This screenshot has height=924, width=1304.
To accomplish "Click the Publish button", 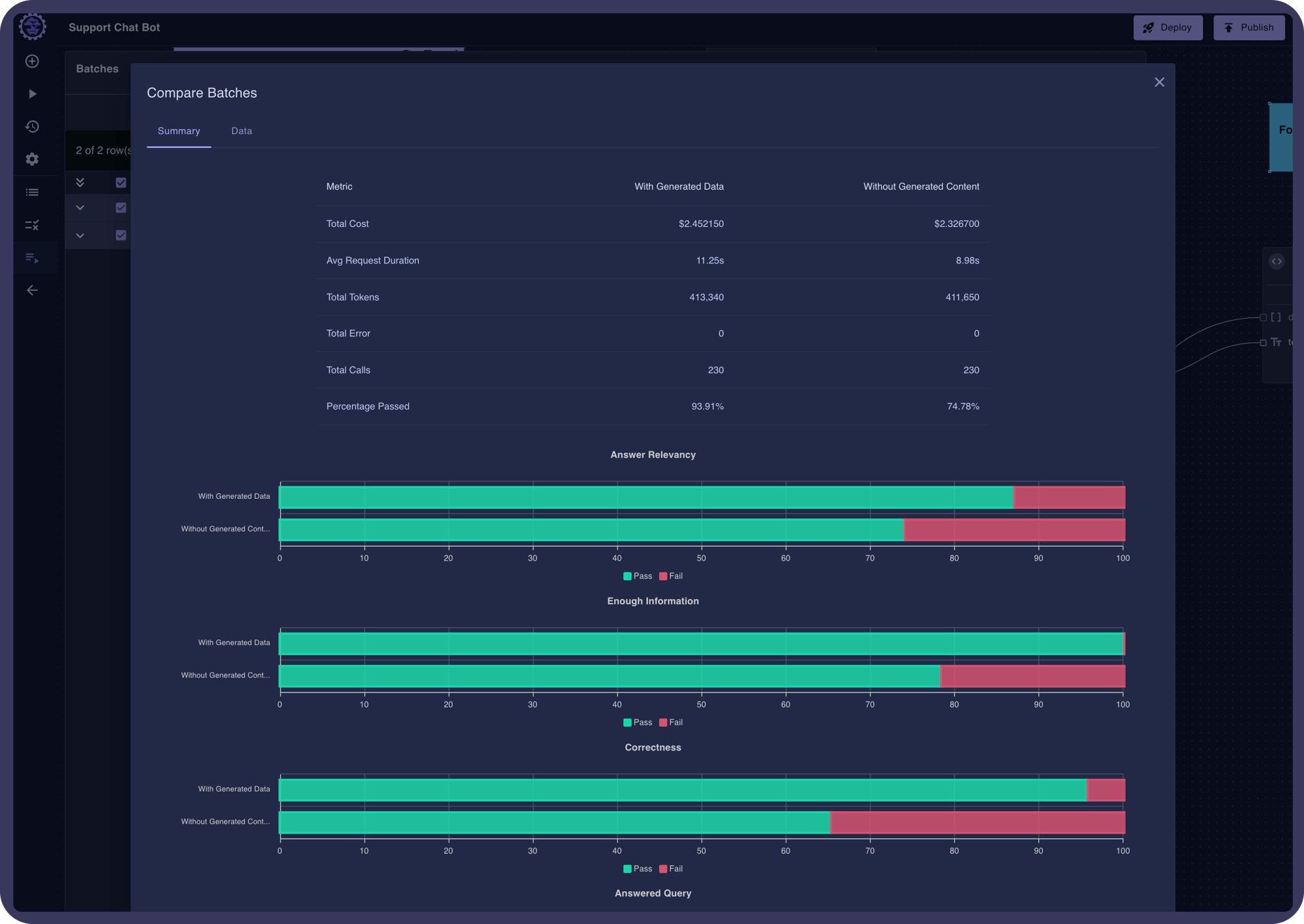I will click(1249, 27).
